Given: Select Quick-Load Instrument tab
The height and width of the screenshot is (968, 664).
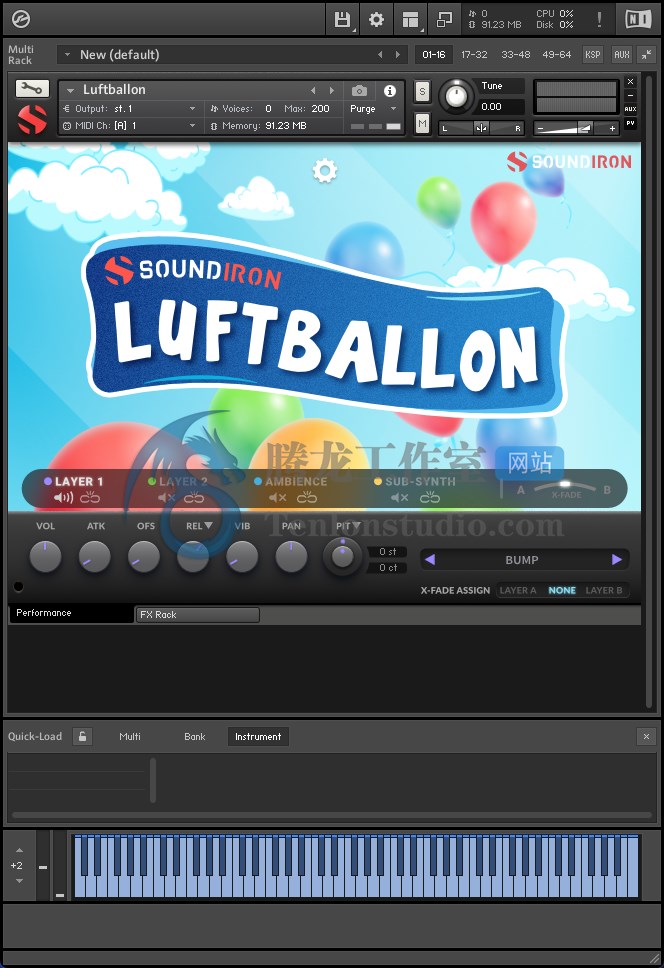Looking at the screenshot, I should click(x=258, y=736).
